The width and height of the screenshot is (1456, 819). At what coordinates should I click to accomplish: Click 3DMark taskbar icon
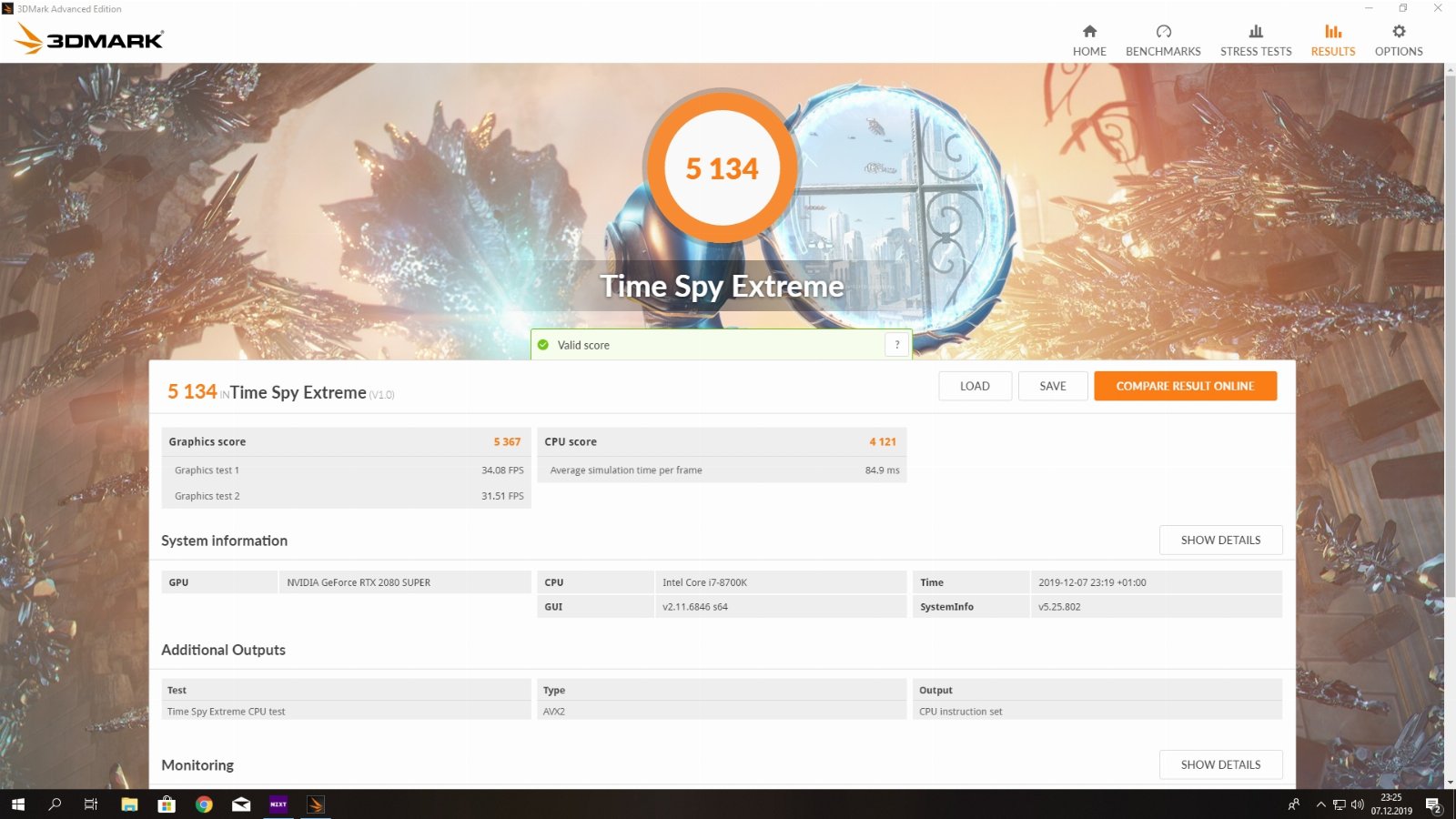click(316, 804)
